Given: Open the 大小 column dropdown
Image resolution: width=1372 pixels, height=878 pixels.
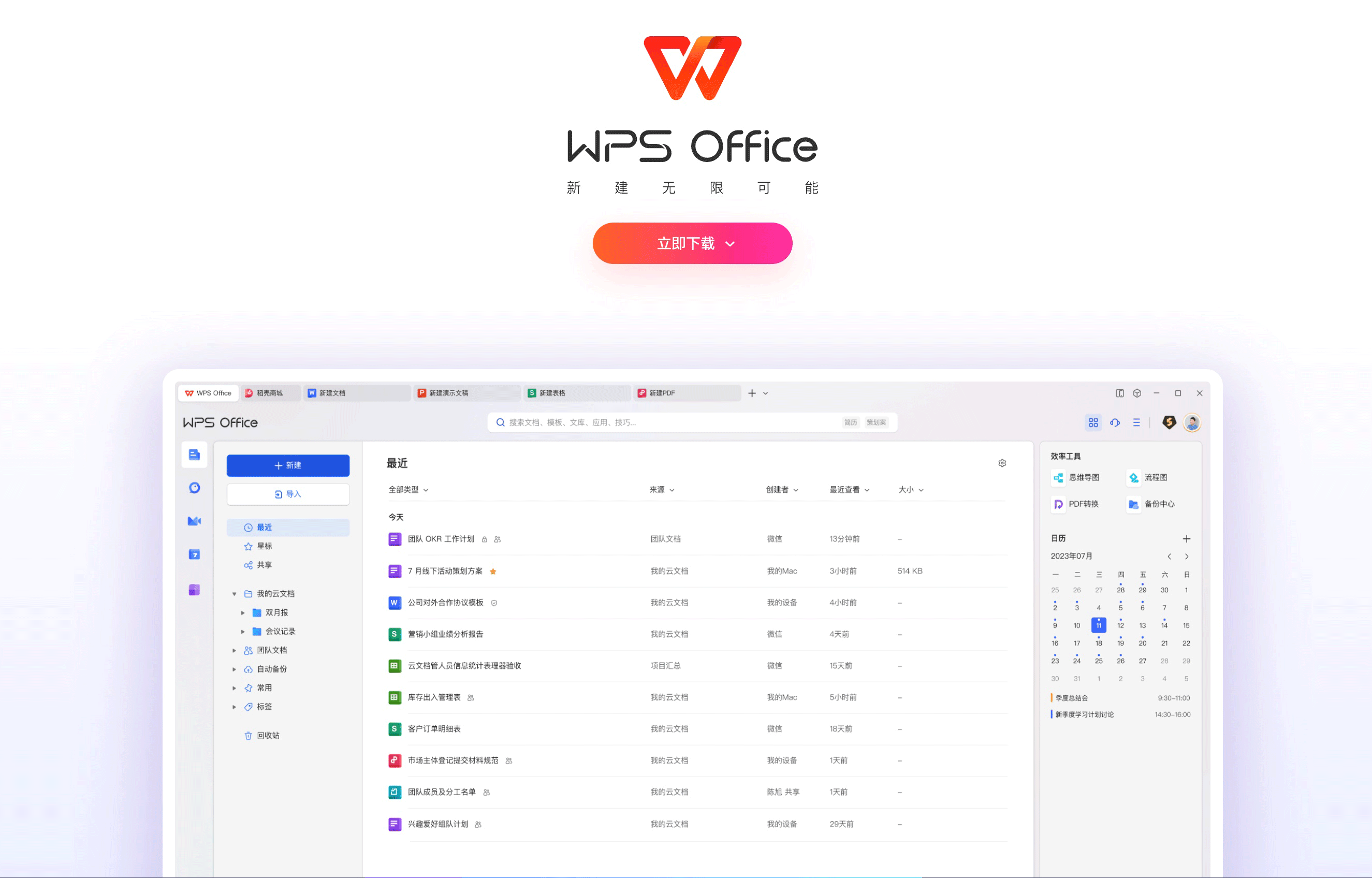Looking at the screenshot, I should click(911, 490).
